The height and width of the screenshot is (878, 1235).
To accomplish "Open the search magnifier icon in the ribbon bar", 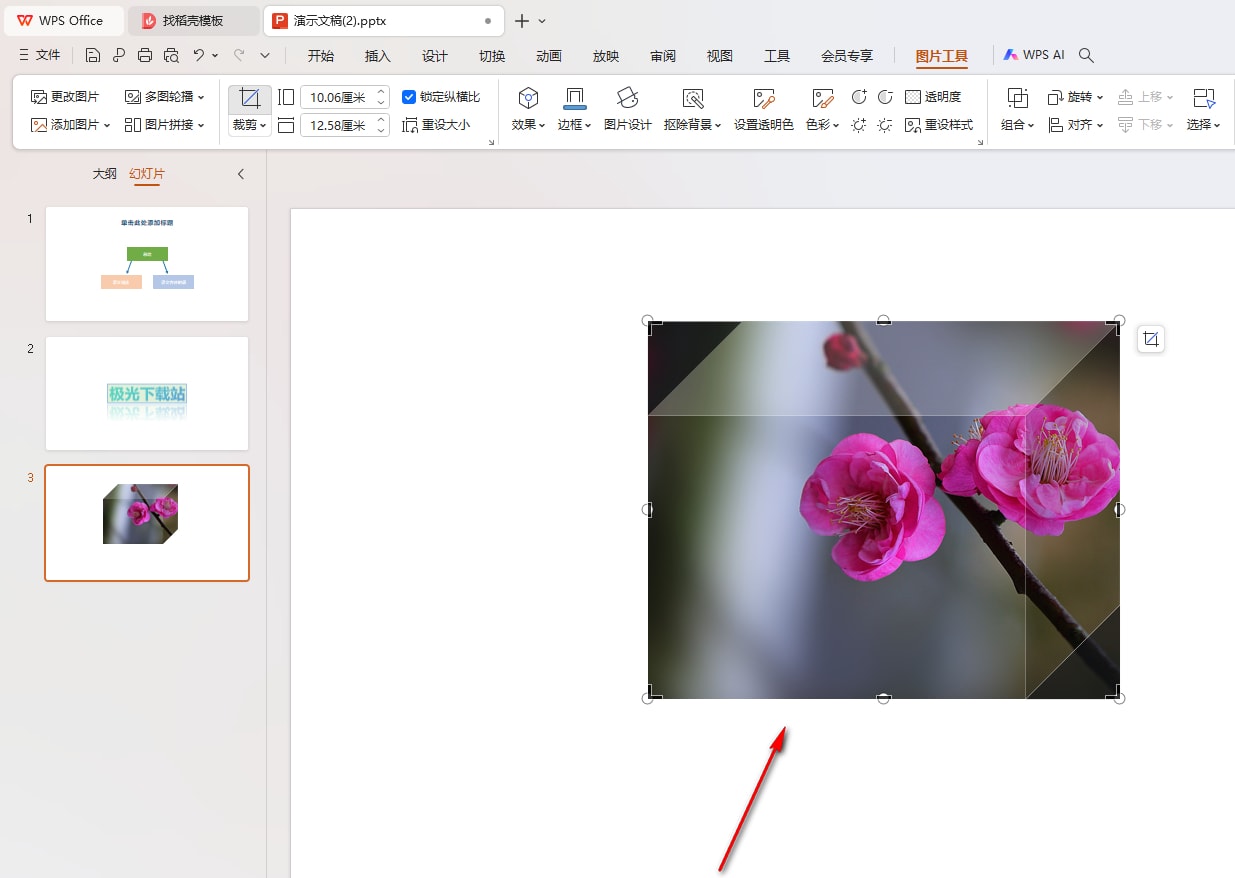I will coord(1087,56).
